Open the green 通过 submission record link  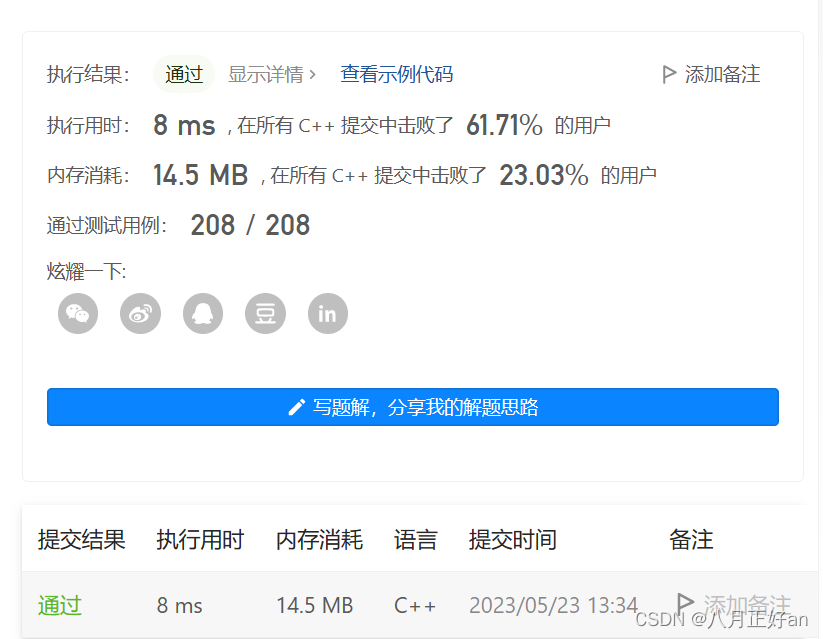59,605
